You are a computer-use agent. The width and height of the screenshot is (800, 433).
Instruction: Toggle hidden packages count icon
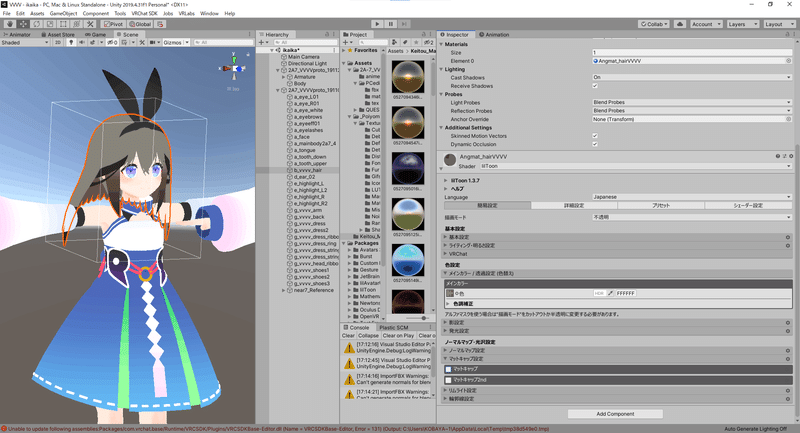pyautogui.click(x=429, y=42)
